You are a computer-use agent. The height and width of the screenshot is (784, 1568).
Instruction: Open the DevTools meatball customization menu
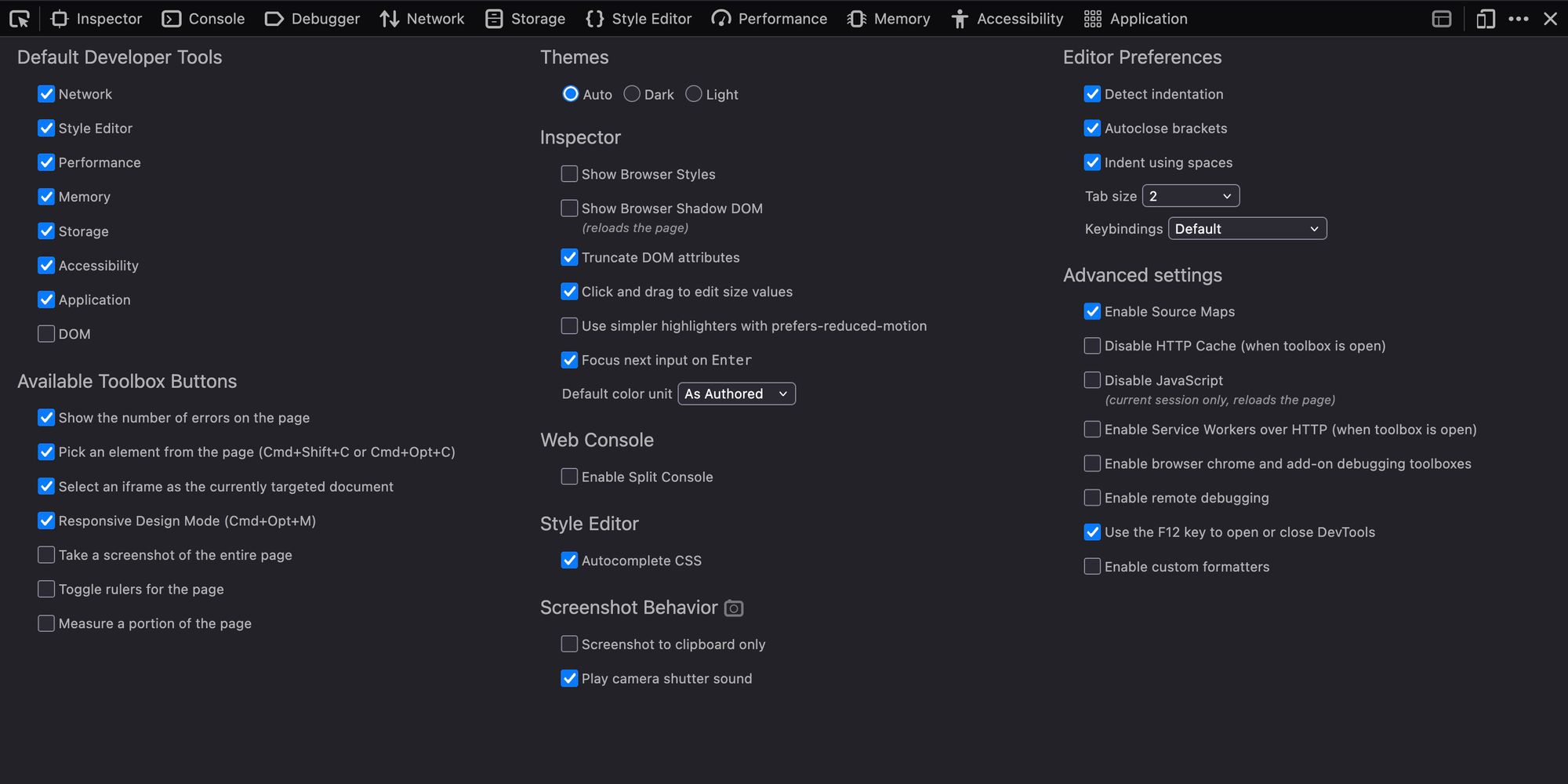(x=1519, y=18)
